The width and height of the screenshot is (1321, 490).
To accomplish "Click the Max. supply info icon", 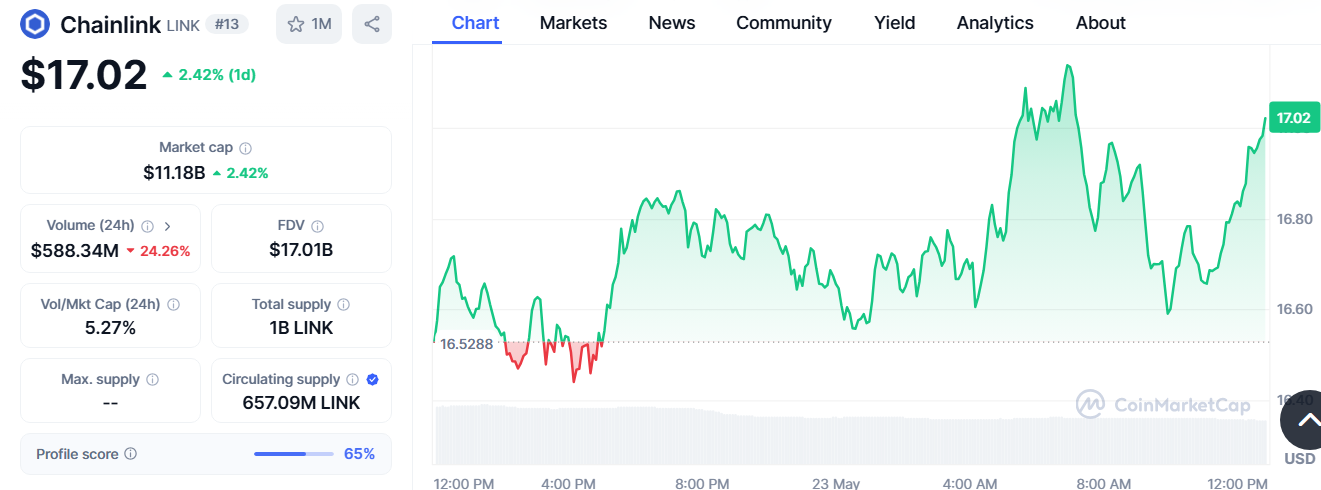I will (152, 380).
